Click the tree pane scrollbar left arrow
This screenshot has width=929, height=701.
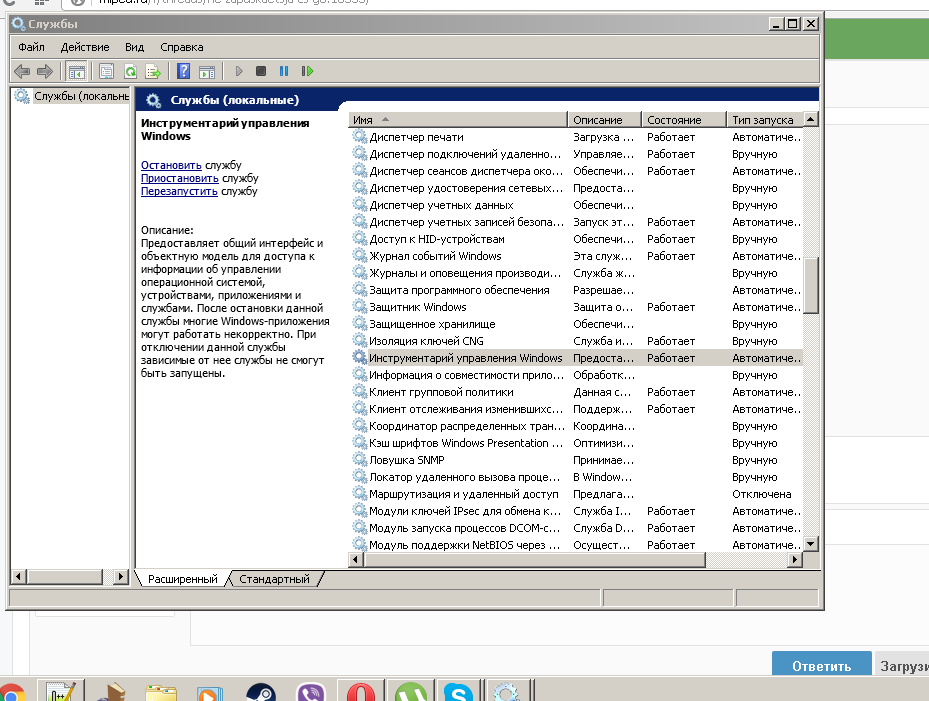[18, 576]
